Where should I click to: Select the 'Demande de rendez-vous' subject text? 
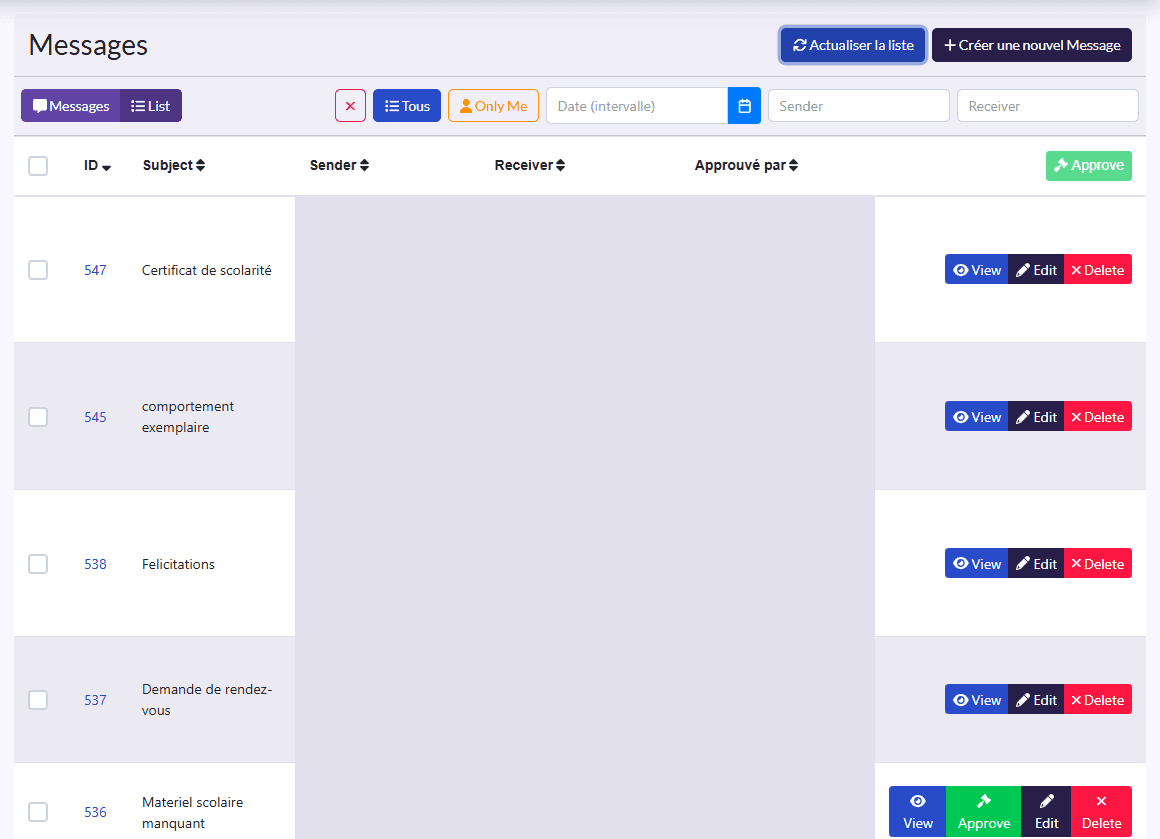[x=207, y=700]
